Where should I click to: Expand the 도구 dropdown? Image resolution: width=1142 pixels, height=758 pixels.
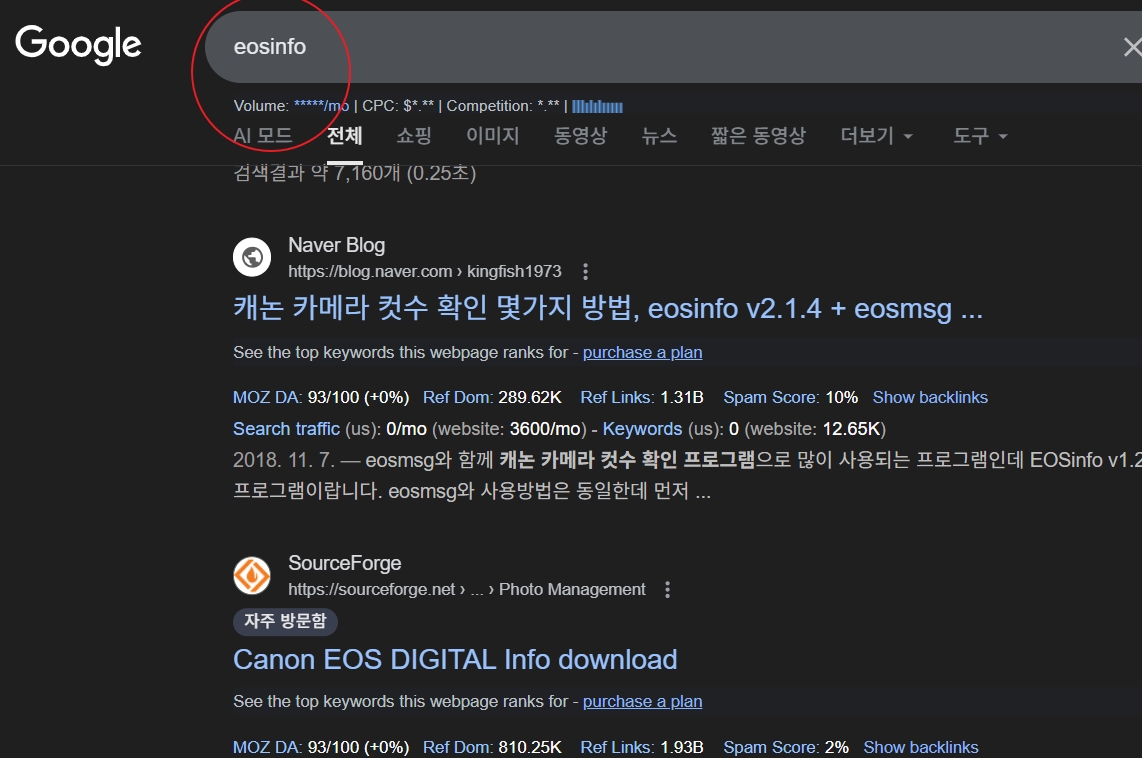(x=980, y=135)
